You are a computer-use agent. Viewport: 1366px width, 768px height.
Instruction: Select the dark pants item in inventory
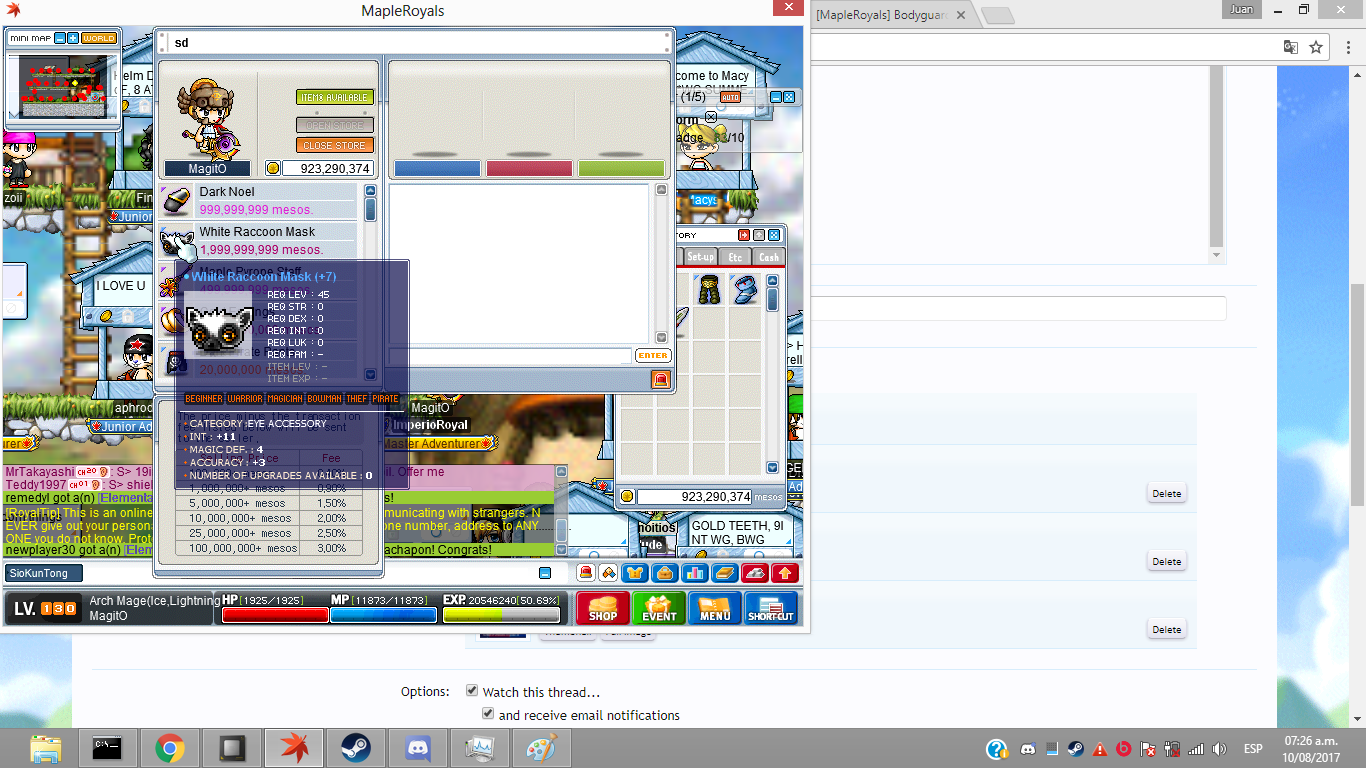710,290
